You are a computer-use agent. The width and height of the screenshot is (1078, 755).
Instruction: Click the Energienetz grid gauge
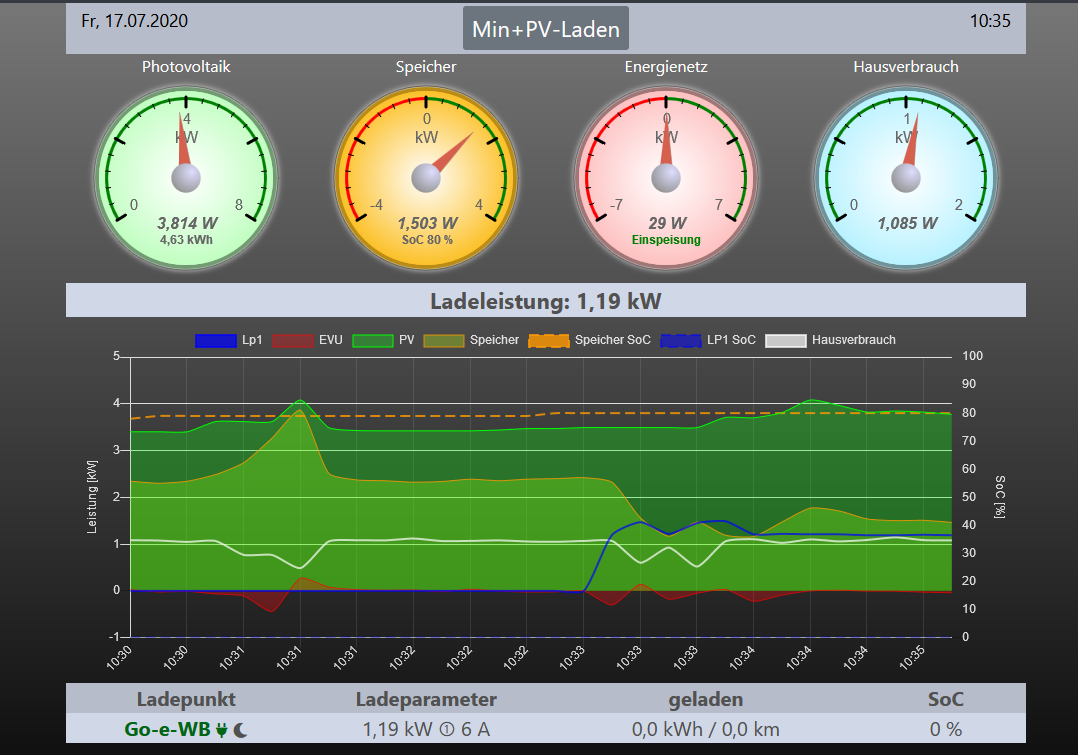point(666,176)
